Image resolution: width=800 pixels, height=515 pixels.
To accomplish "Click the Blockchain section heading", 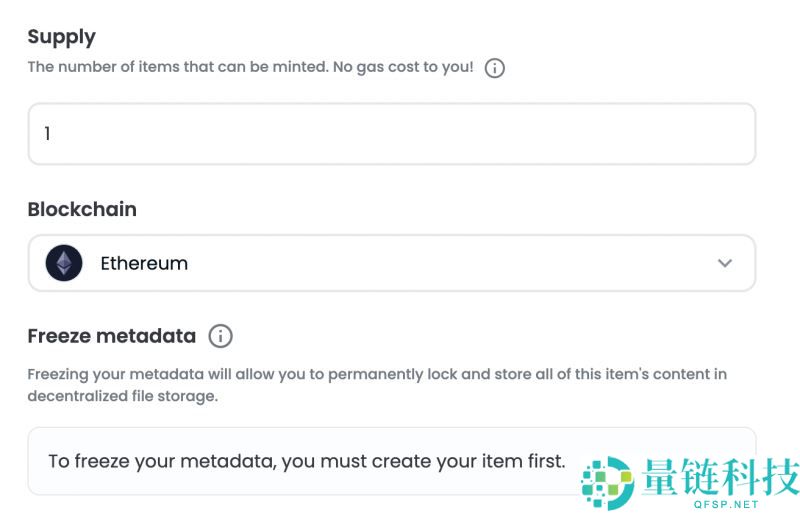I will coord(82,209).
